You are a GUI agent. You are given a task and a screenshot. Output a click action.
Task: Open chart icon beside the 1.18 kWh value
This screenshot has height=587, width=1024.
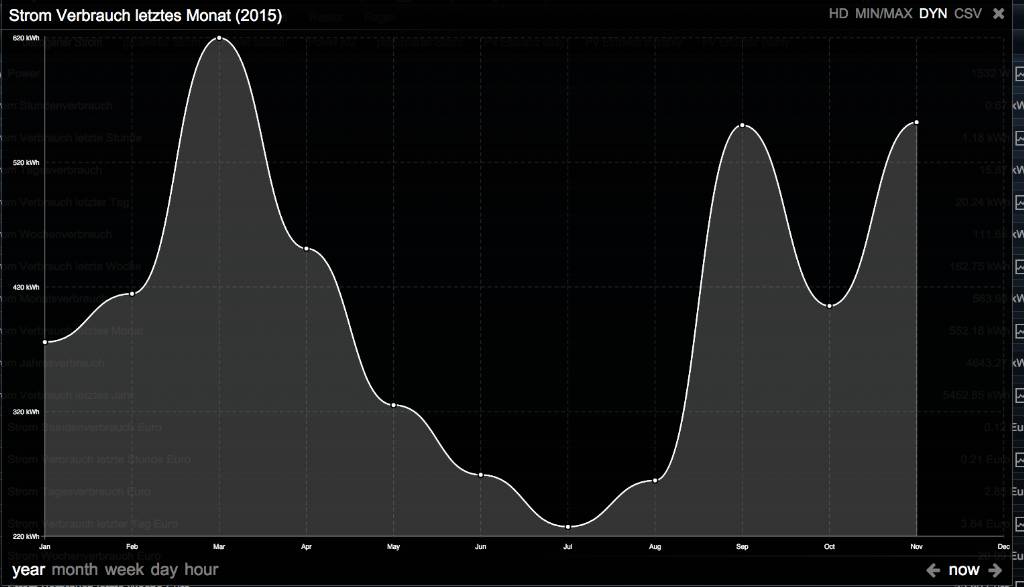[1018, 138]
